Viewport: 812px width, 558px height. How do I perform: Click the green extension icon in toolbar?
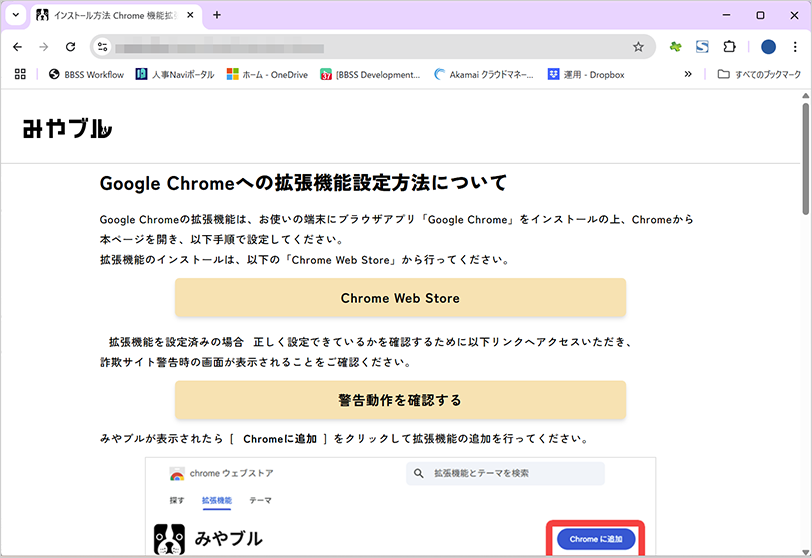pos(676,47)
